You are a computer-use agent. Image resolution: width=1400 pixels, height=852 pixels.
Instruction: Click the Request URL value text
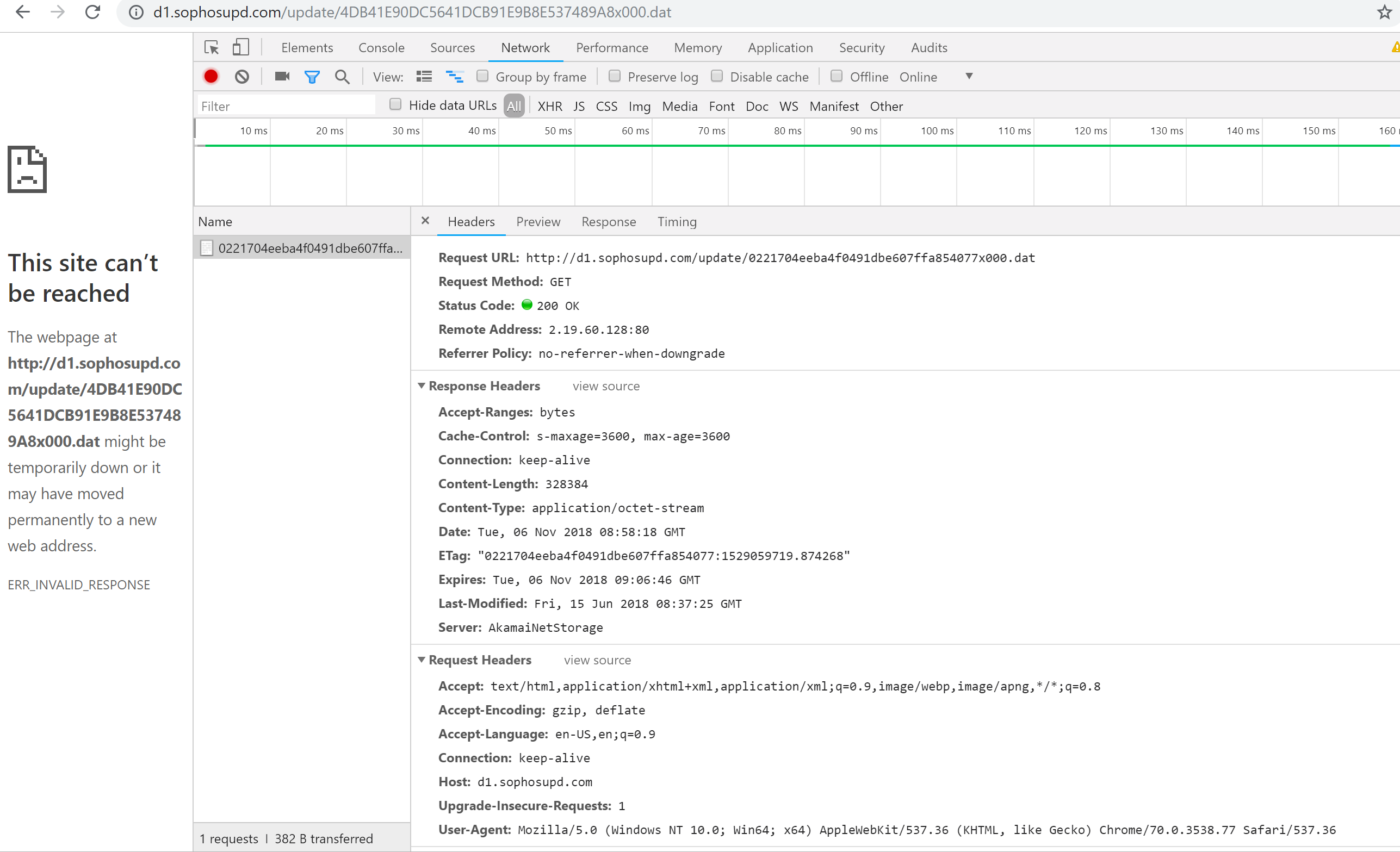780,258
